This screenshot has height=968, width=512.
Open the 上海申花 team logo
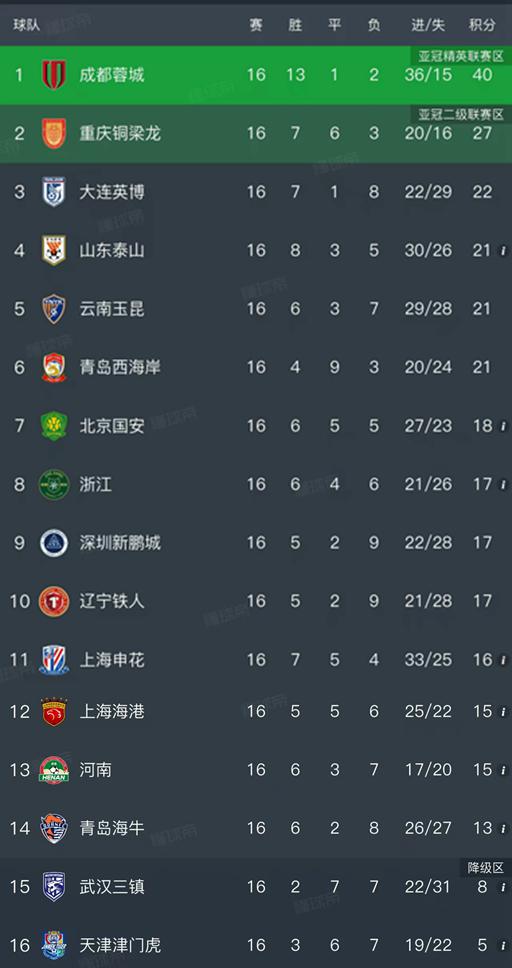click(54, 659)
